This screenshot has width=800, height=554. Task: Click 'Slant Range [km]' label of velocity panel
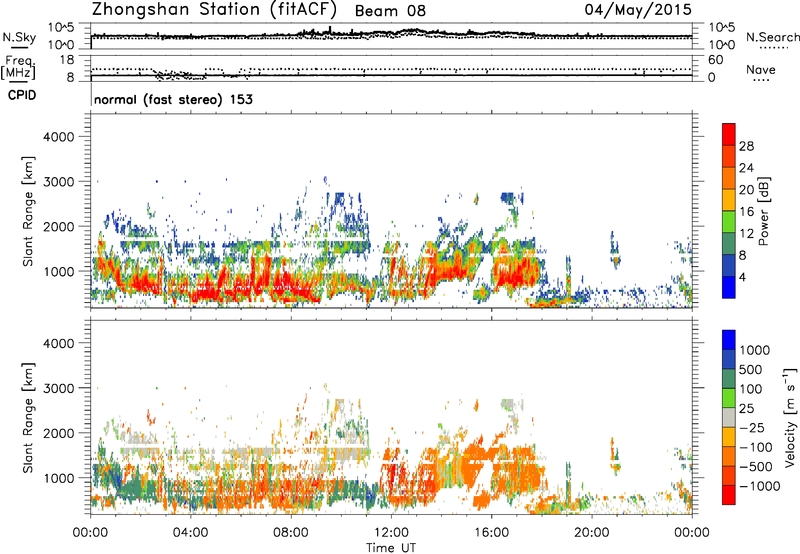point(28,418)
